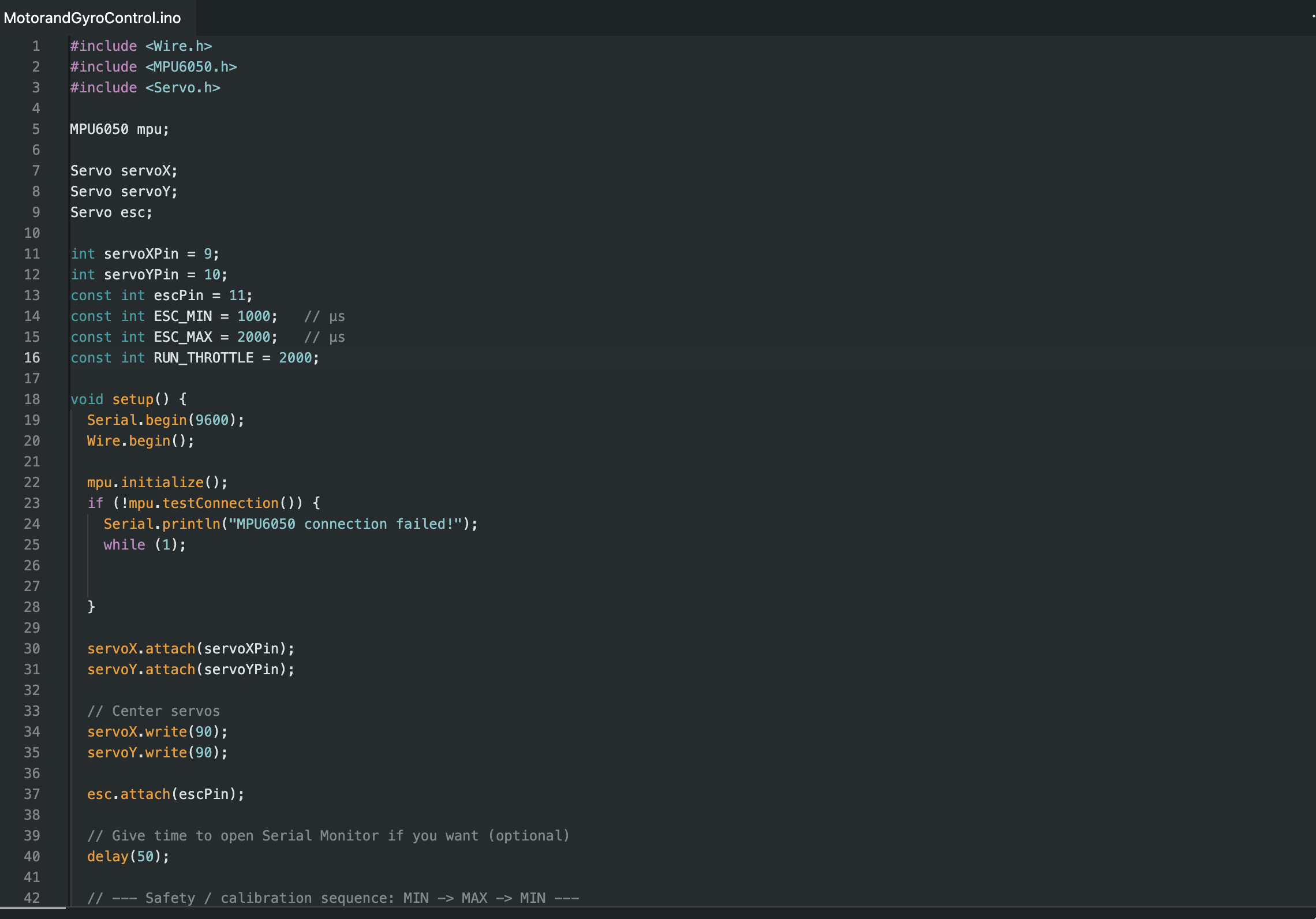Click the horizontal scrollbar at editor bottom
Screen dimensions: 1316x919
(x=33, y=908)
